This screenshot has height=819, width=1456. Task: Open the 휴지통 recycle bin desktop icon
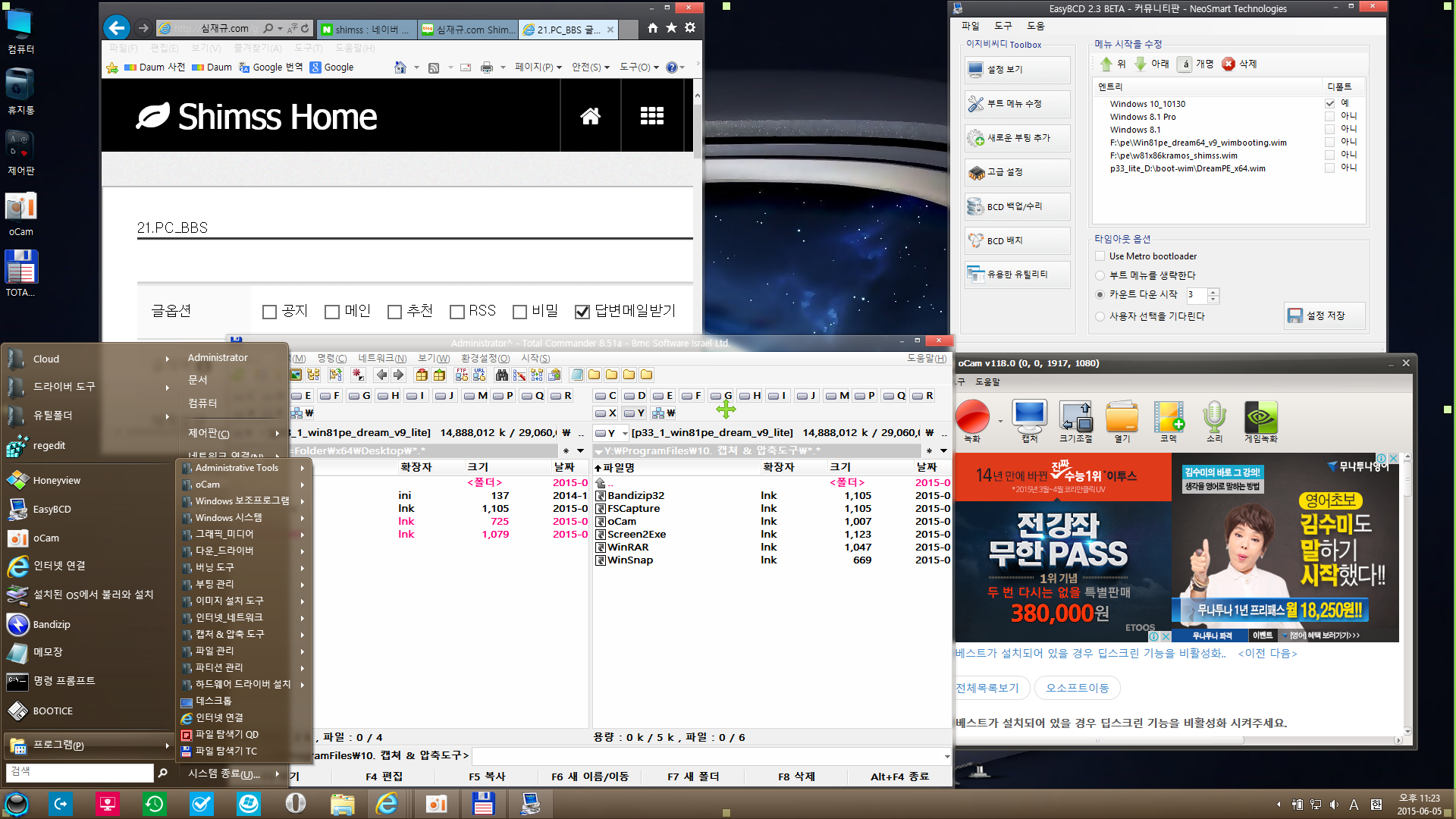20,91
